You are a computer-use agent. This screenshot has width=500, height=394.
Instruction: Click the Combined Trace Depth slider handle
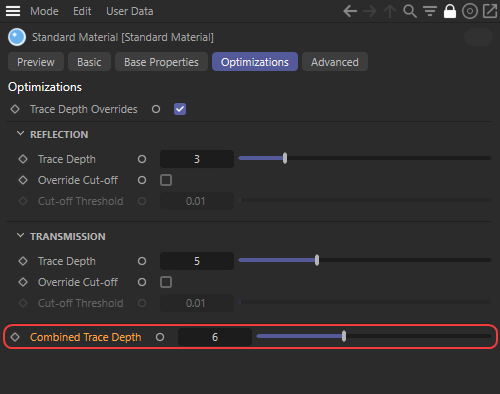pos(344,336)
